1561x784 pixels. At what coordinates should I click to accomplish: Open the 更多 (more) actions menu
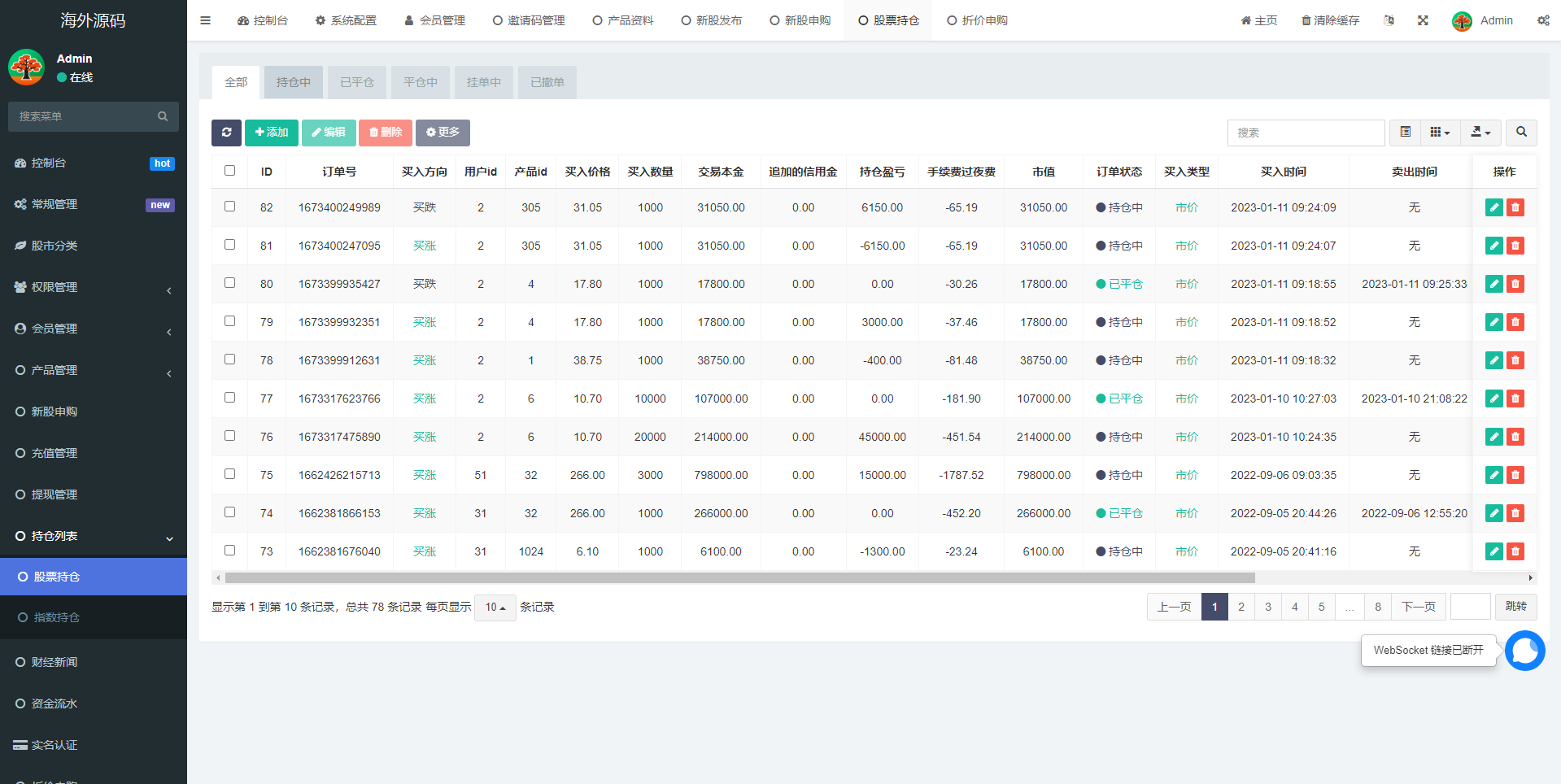(443, 132)
